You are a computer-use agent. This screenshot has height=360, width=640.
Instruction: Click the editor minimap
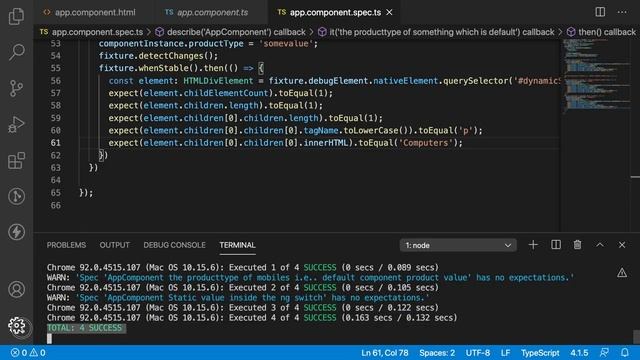(x=596, y=76)
